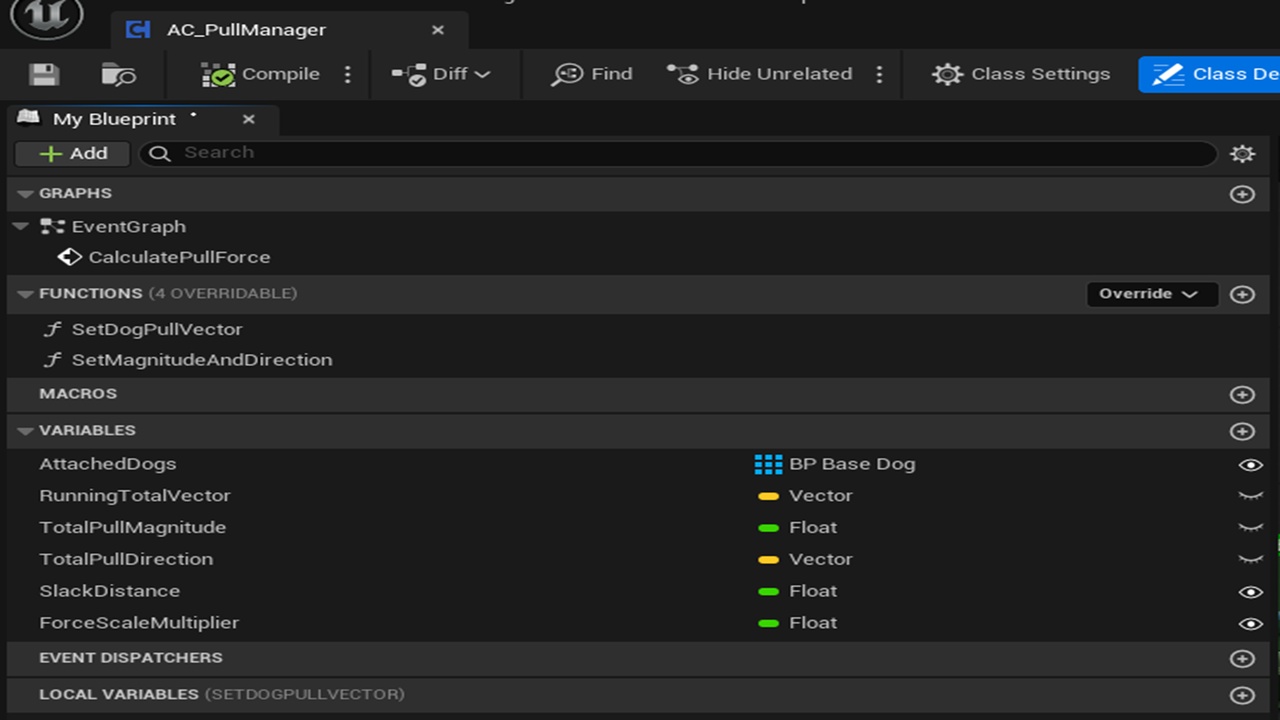Image resolution: width=1280 pixels, height=720 pixels.
Task: Click the BP Base Dog array type icon
Action: 768,464
